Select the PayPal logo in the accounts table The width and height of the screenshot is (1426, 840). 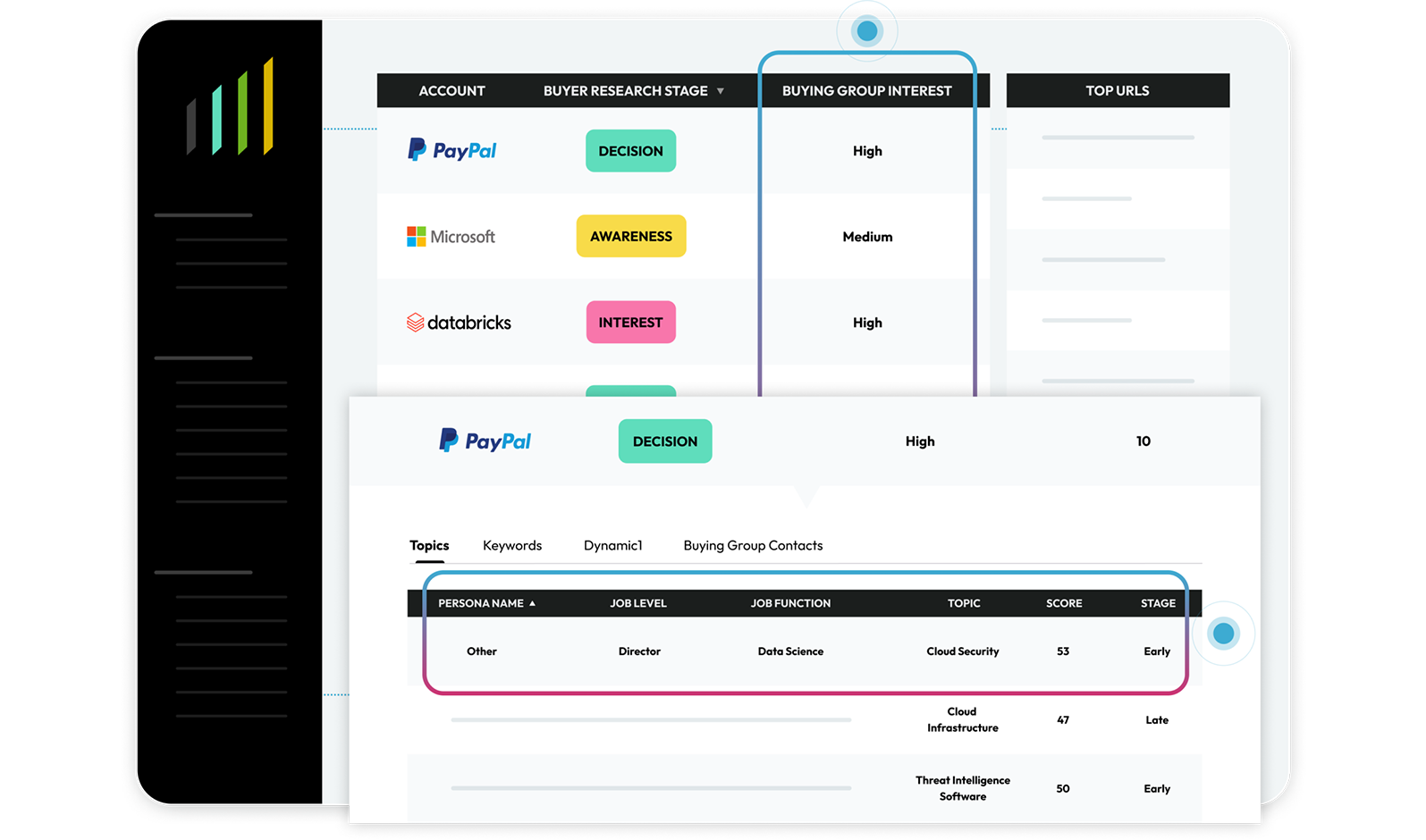pyautogui.click(x=451, y=150)
